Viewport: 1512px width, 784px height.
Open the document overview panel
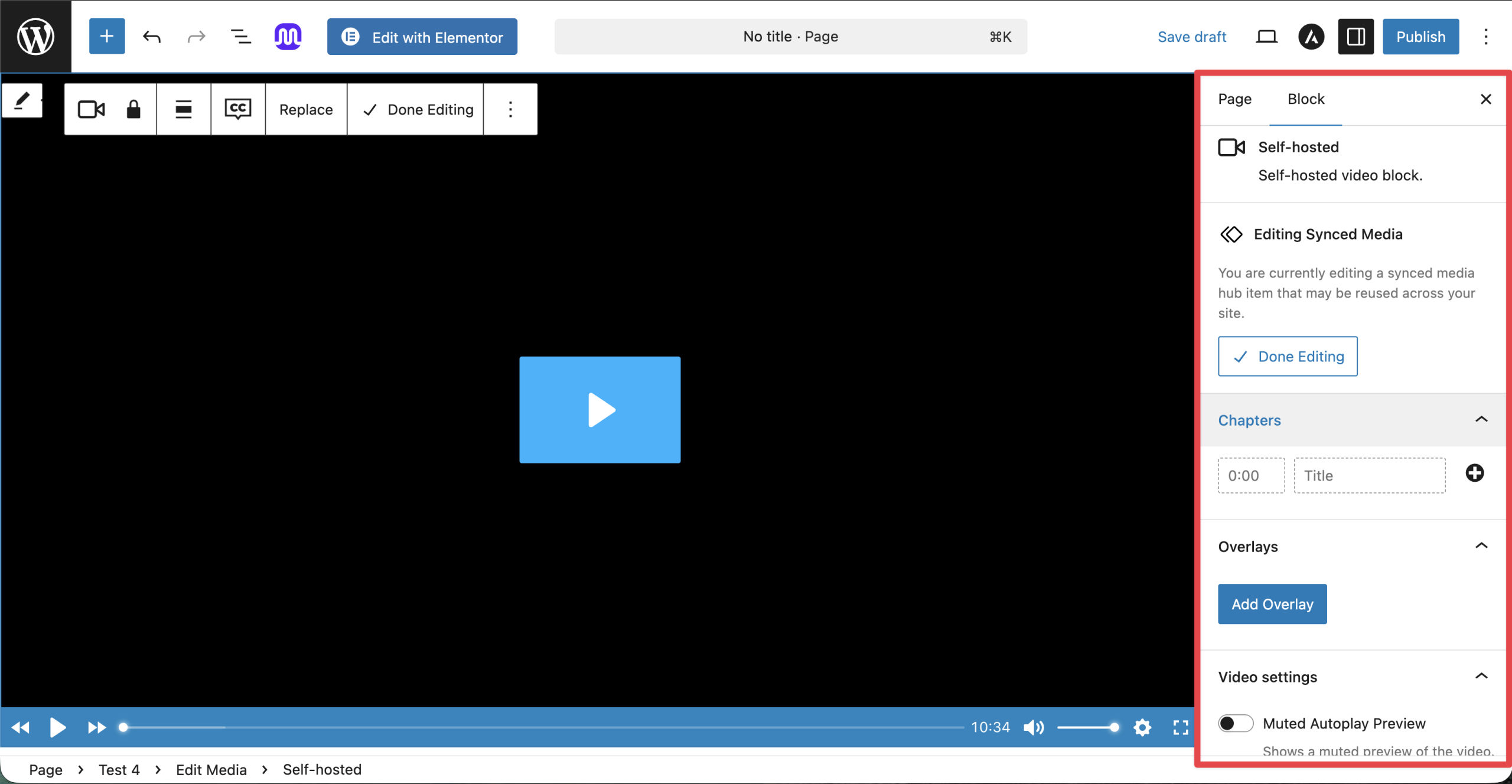(240, 36)
